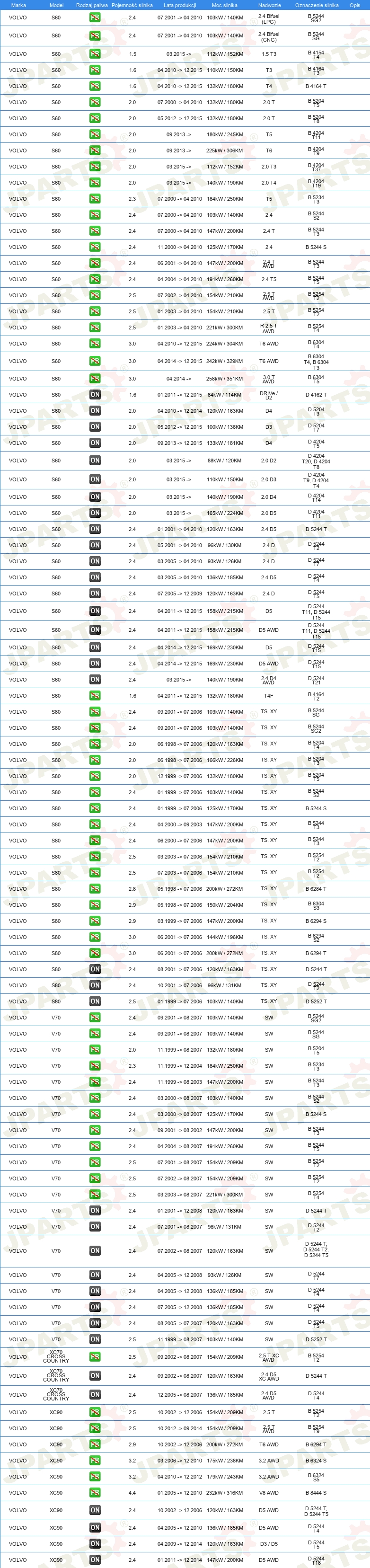Click petrol icon in S60 T5 180kW / 245KM row
Viewport: 370px width, 1568px height.
coord(95,134)
